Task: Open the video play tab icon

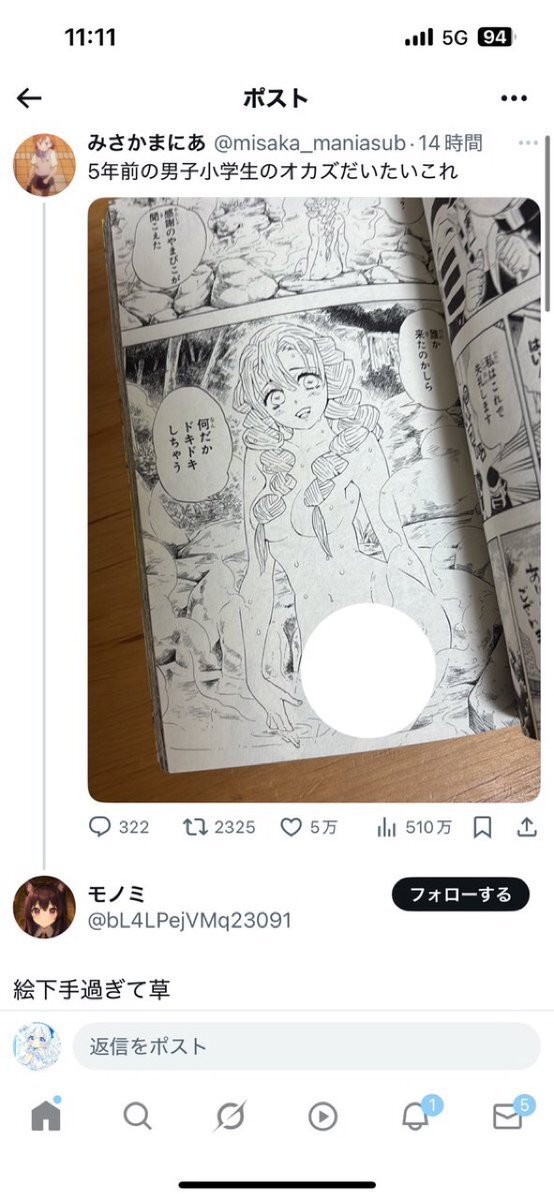Action: coord(322,1116)
